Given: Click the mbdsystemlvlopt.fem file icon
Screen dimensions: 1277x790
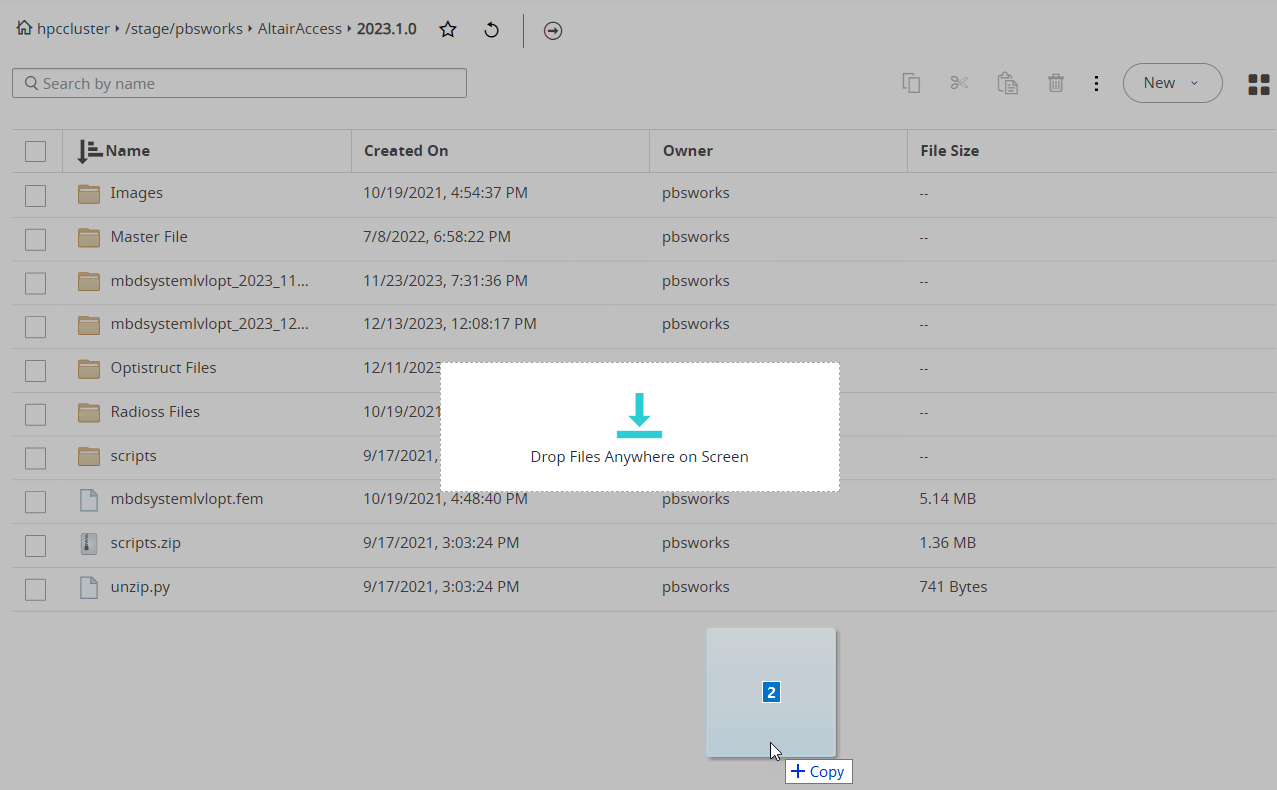Looking at the screenshot, I should pos(89,499).
